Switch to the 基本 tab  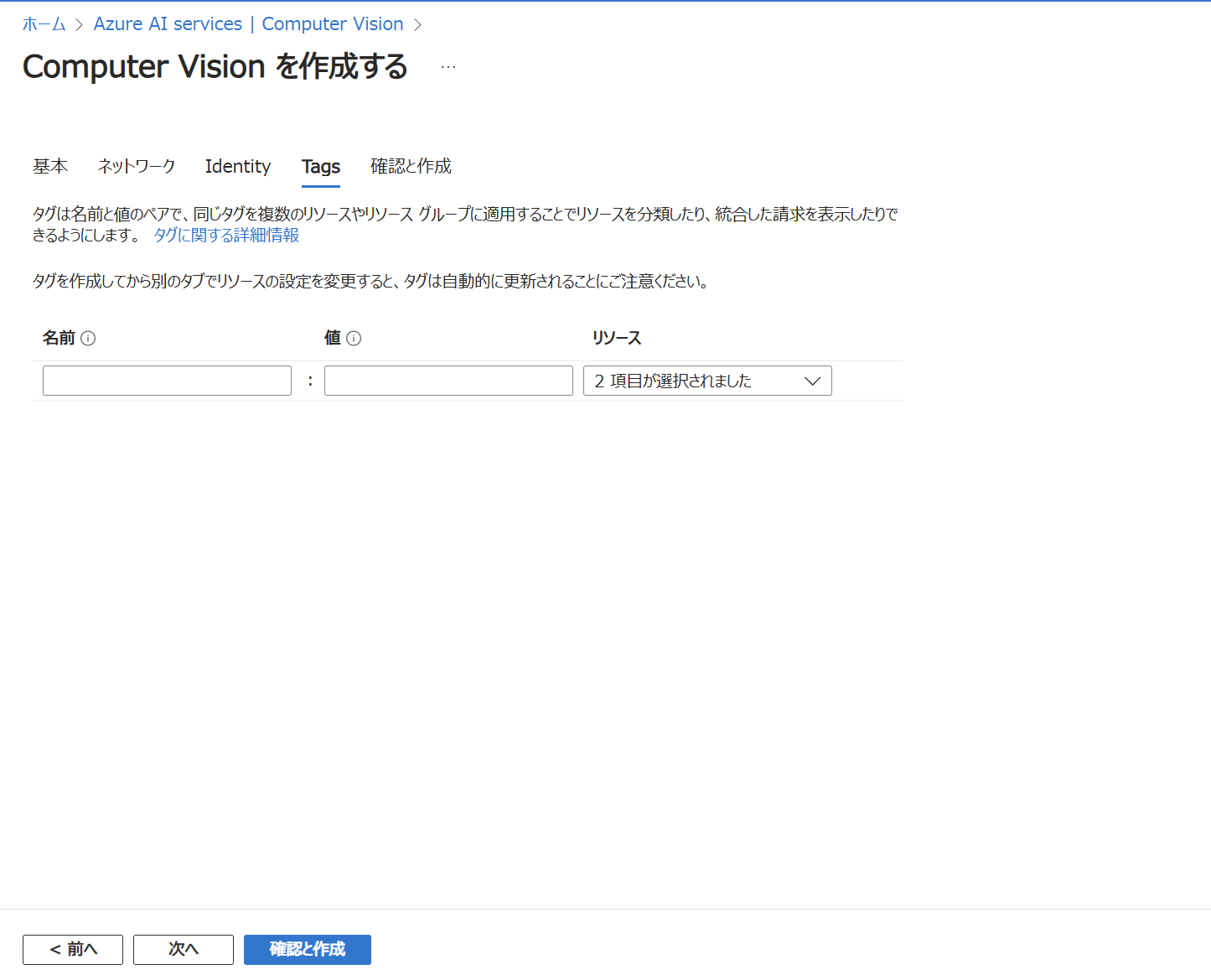coord(50,166)
